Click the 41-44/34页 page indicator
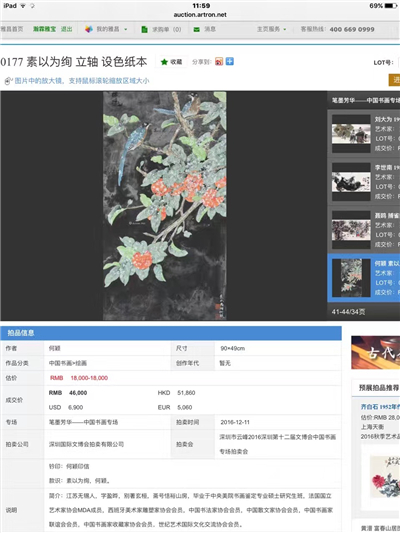400x533 pixels. coord(348,312)
